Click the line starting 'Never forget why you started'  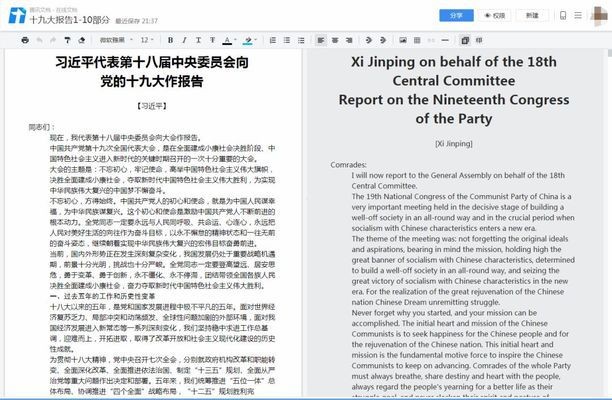pyautogui.click(x=444, y=313)
